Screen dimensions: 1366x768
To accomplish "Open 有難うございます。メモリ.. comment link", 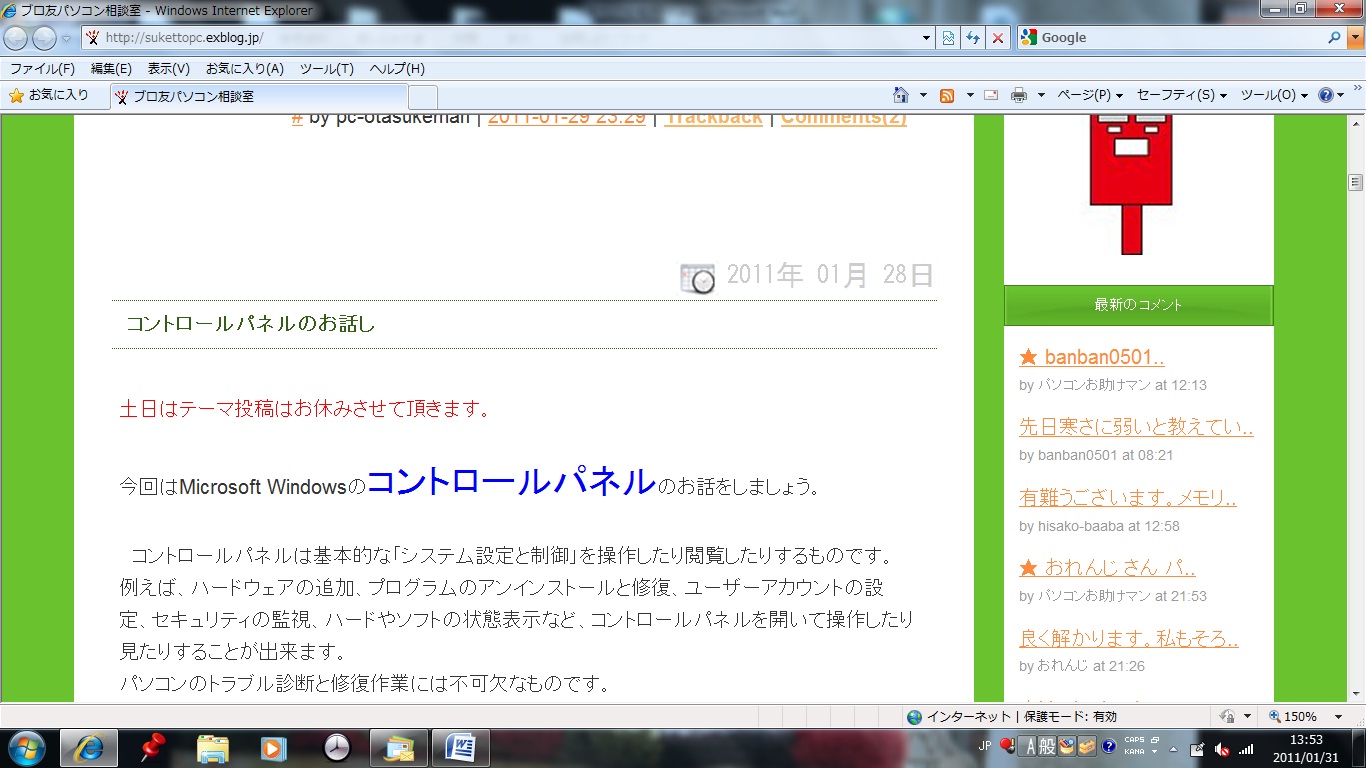I will tap(1128, 497).
